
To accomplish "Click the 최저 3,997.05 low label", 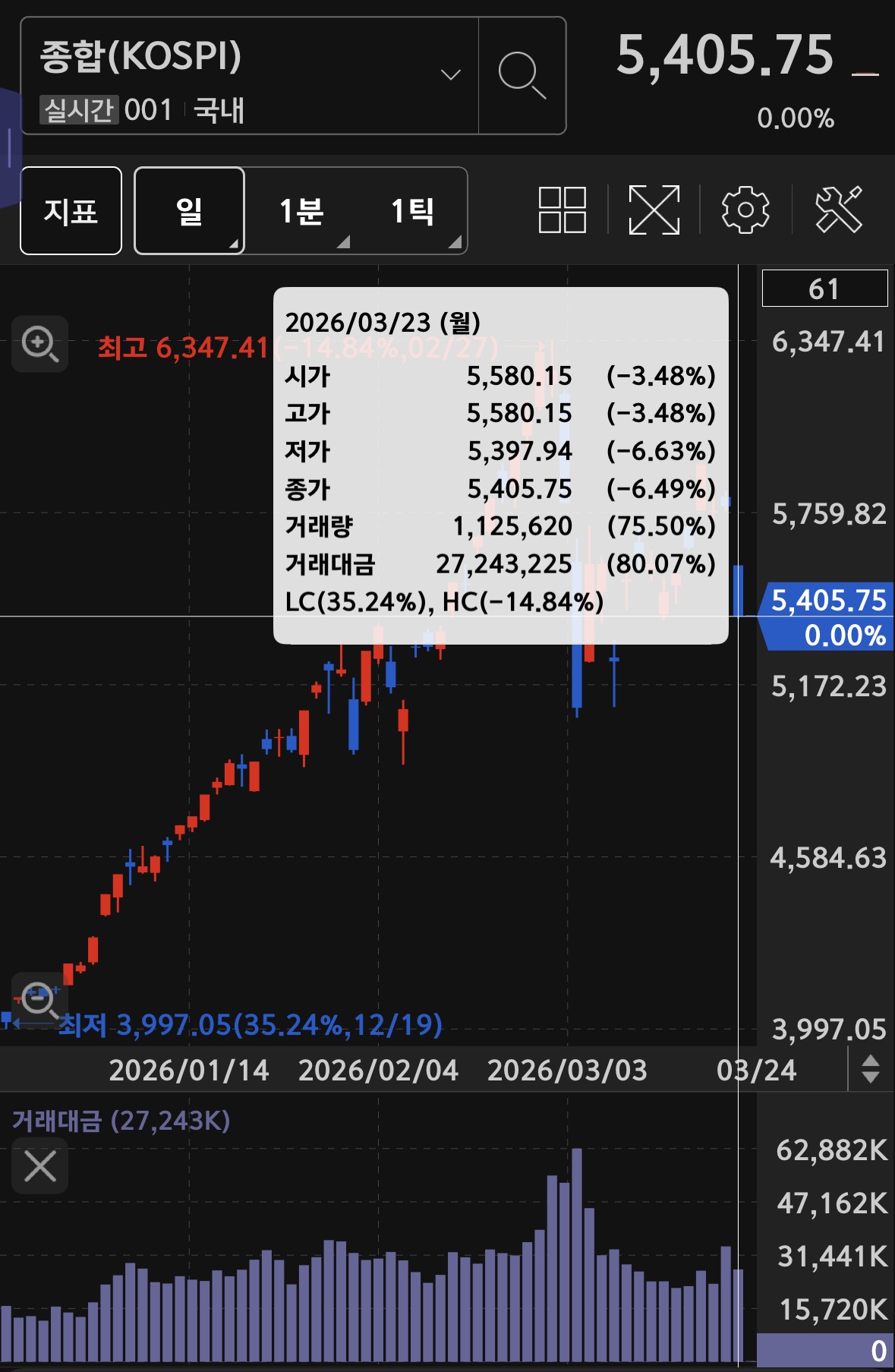I will pos(250,1024).
